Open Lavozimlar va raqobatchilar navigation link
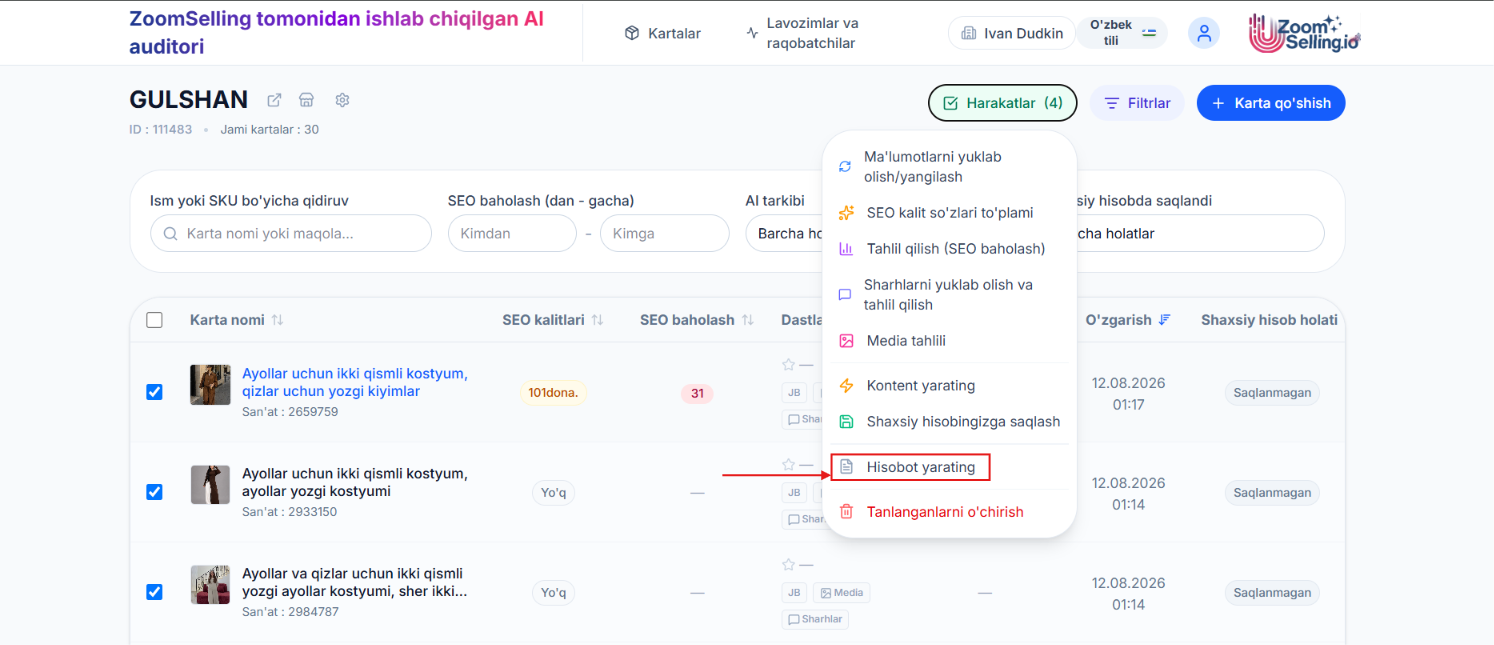 tap(803, 33)
